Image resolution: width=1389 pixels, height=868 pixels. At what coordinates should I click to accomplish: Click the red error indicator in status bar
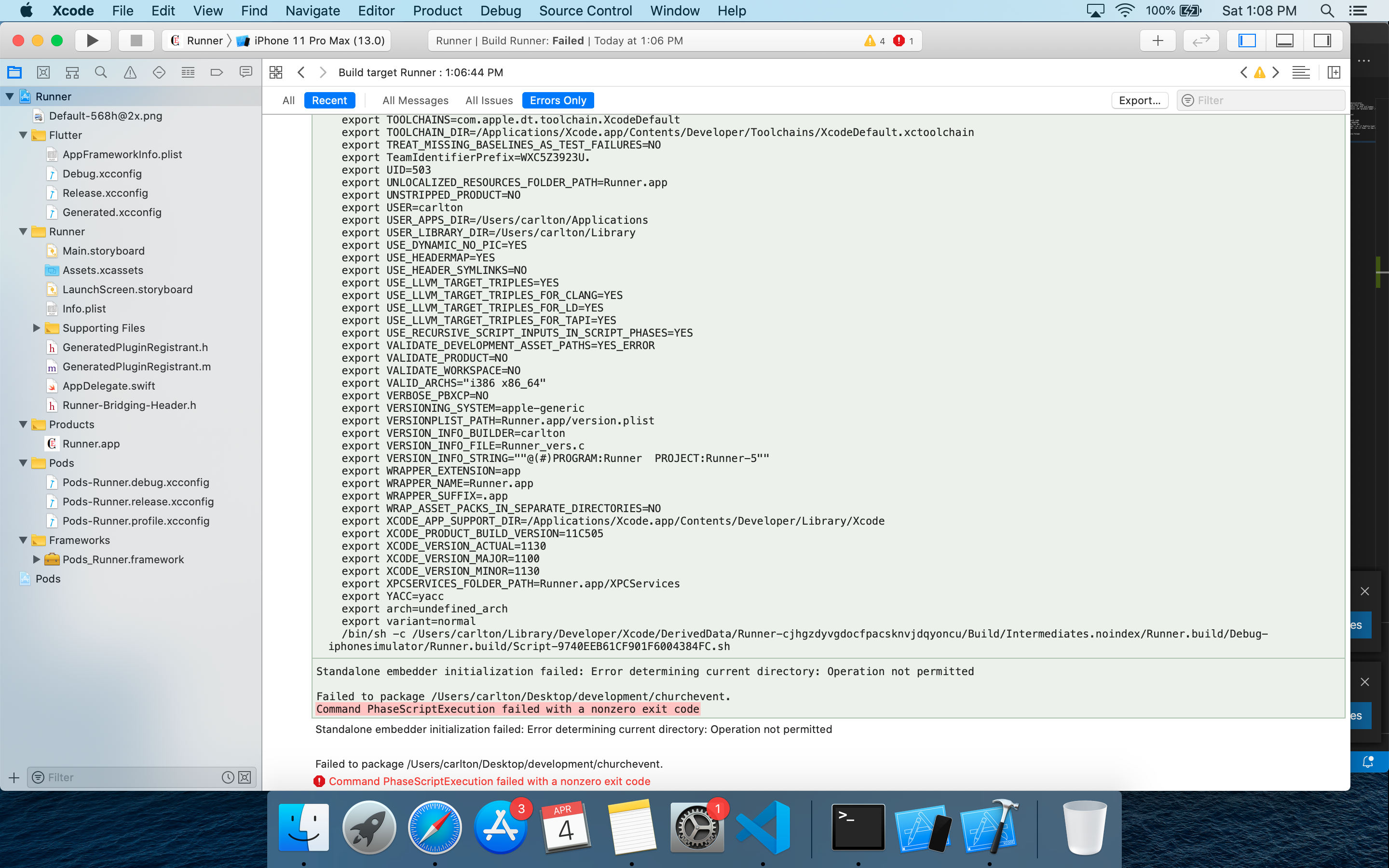904,41
